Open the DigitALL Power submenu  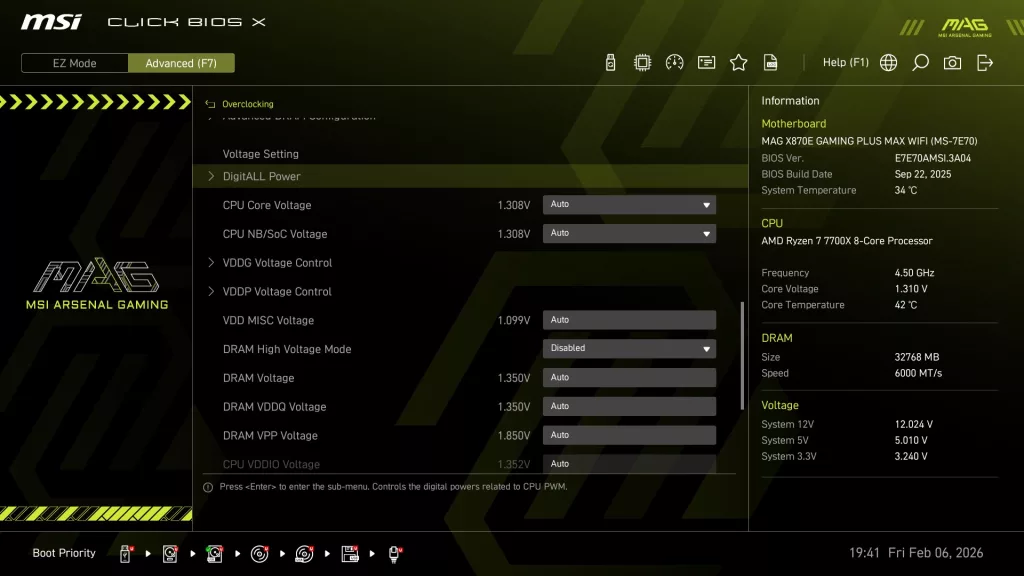[260, 175]
